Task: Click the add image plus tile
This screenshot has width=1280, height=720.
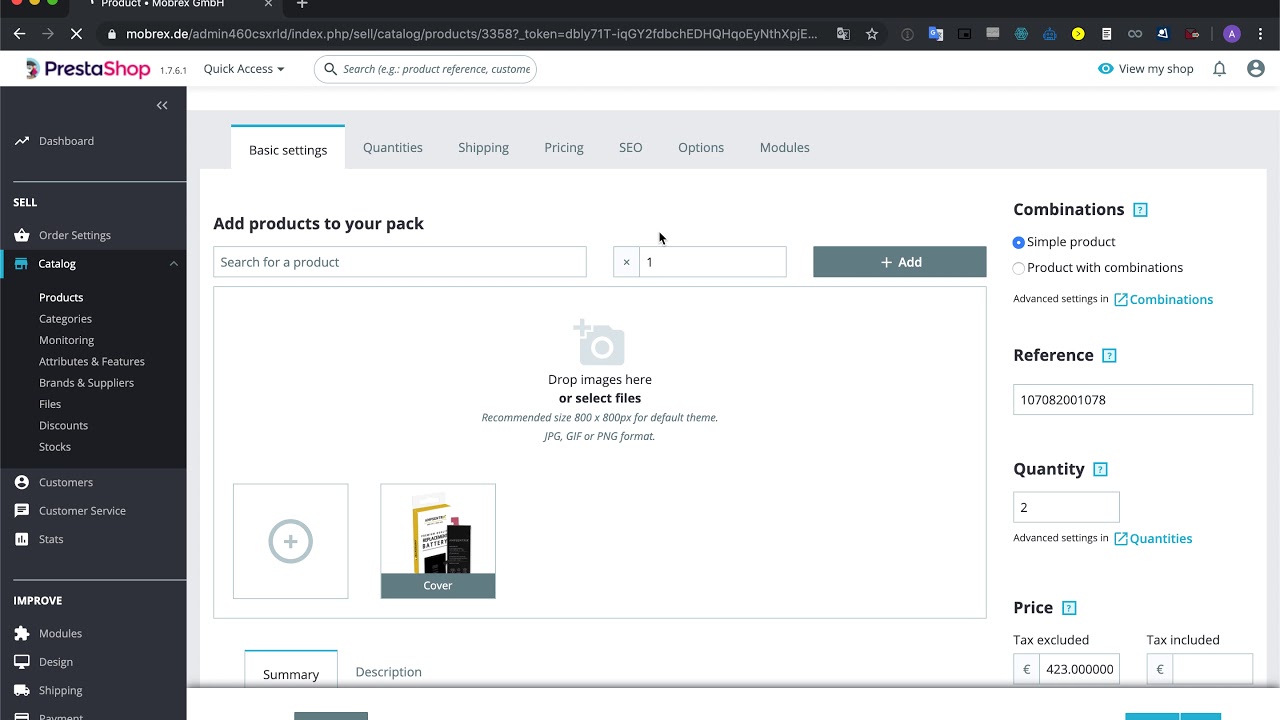Action: [x=291, y=541]
